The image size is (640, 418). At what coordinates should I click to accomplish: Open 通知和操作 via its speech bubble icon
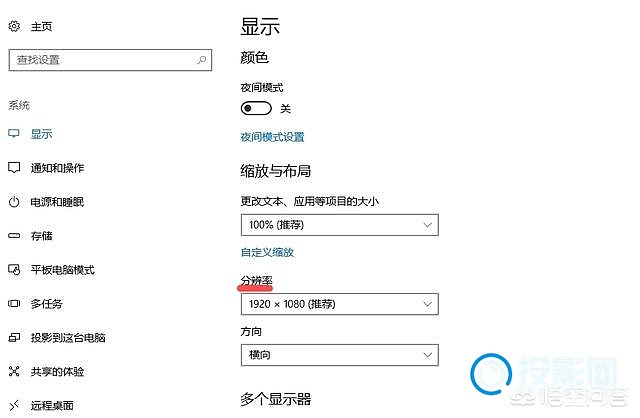(14, 167)
